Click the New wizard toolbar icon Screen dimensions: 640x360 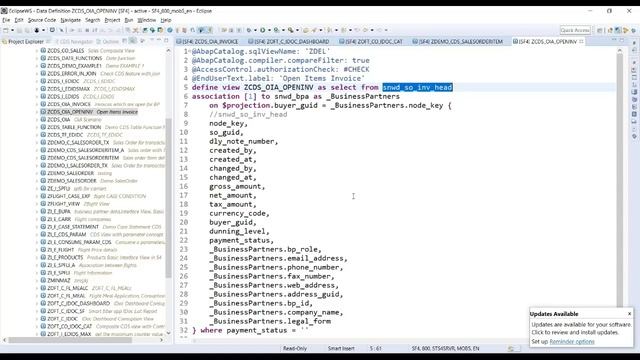[6, 30]
